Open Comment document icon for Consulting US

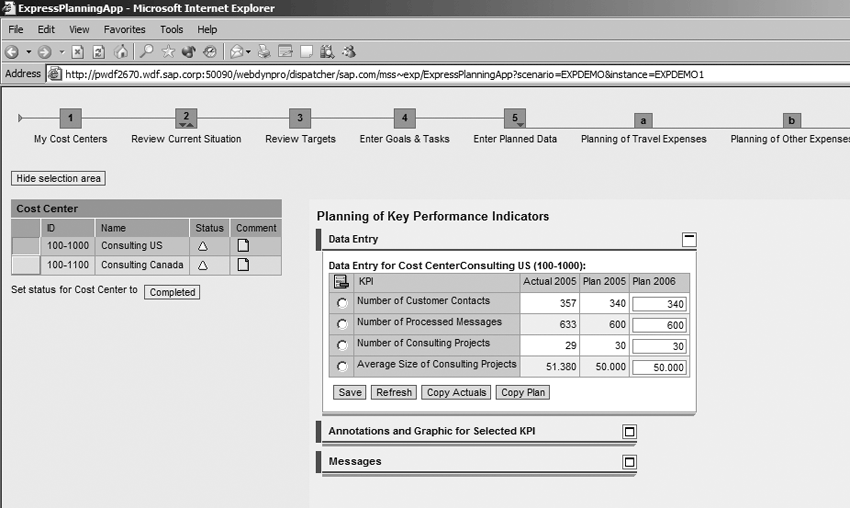click(x=243, y=246)
